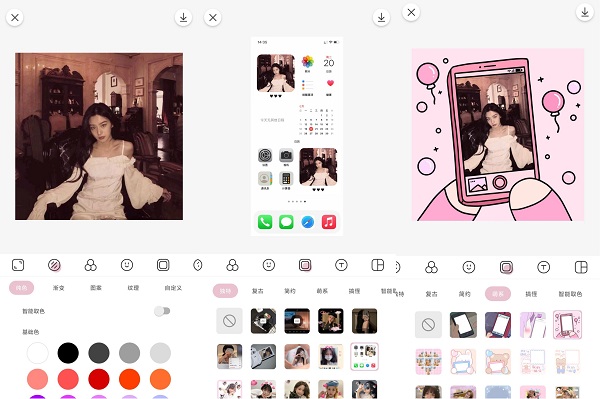Image resolution: width=600 pixels, height=399 pixels.
Task: Choose the orange color swatch
Action: tap(160, 379)
